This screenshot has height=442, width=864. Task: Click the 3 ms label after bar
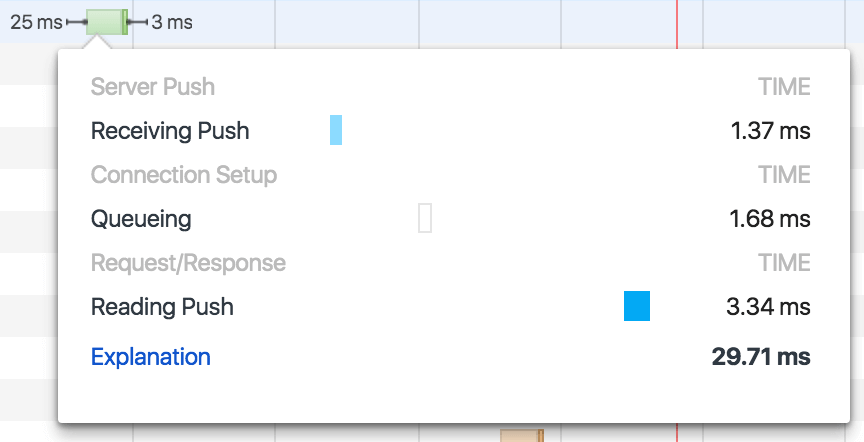point(173,22)
